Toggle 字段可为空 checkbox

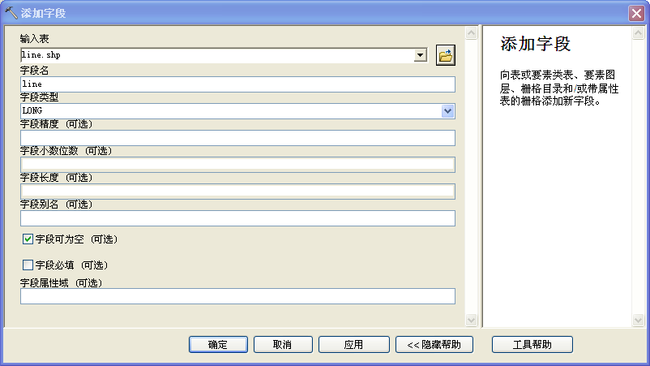click(28, 239)
